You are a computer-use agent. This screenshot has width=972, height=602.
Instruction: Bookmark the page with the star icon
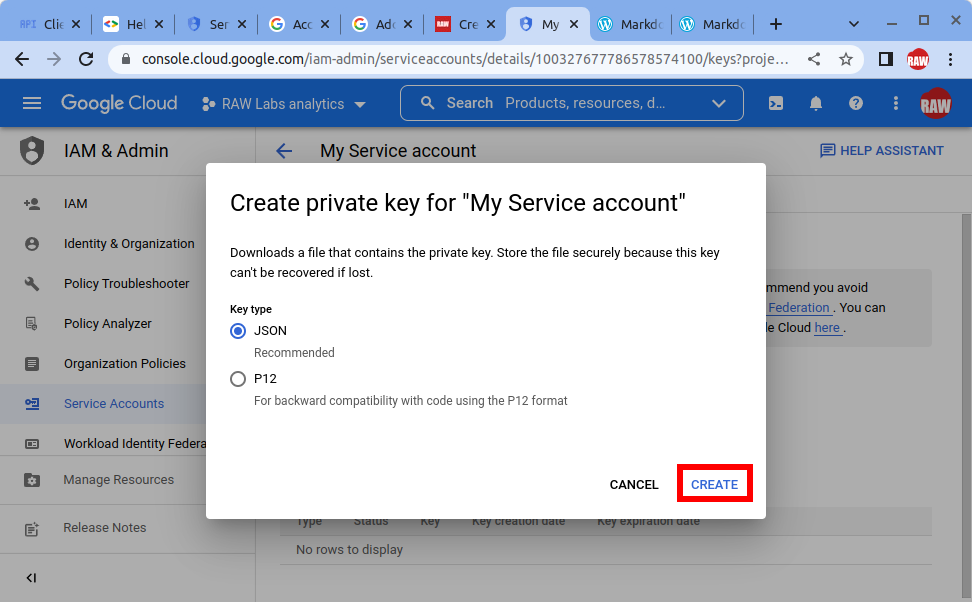tap(846, 59)
